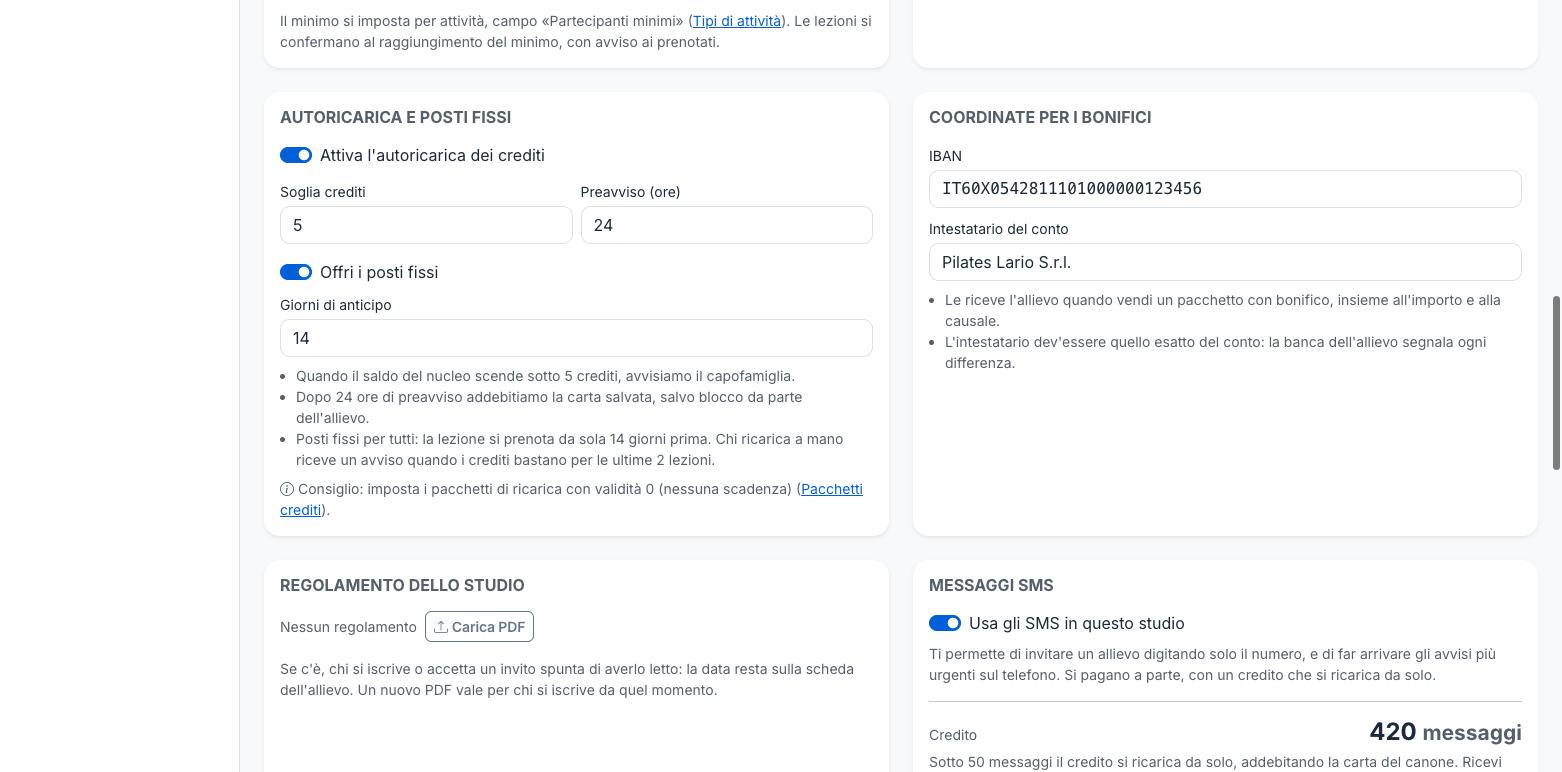Select the Preavviso (ore) input box
1562x772 pixels.
(x=727, y=225)
